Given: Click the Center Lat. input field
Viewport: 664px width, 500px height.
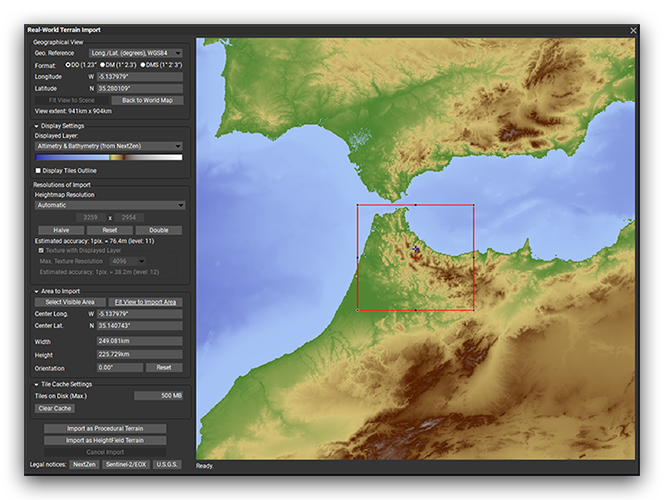Looking at the screenshot, I should pyautogui.click(x=140, y=325).
